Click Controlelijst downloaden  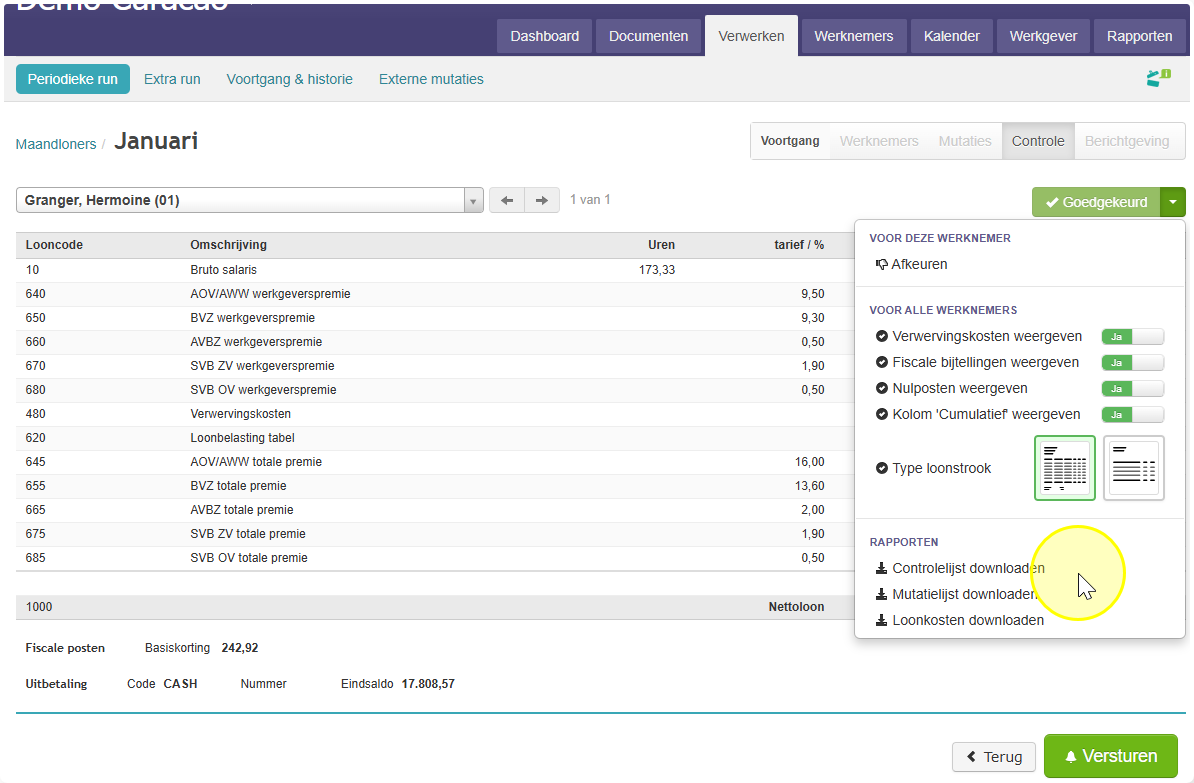(960, 568)
